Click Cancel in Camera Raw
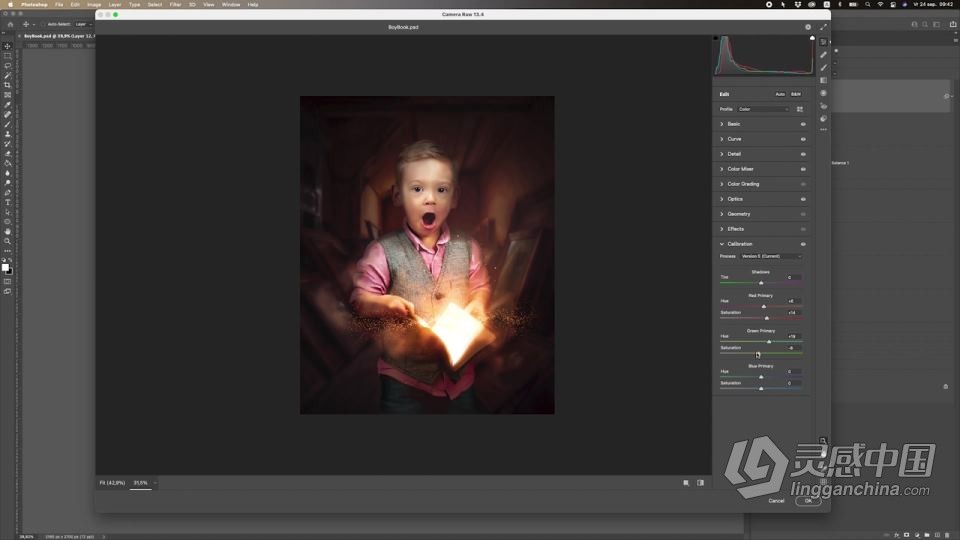This screenshot has height=540, width=960. [x=776, y=501]
